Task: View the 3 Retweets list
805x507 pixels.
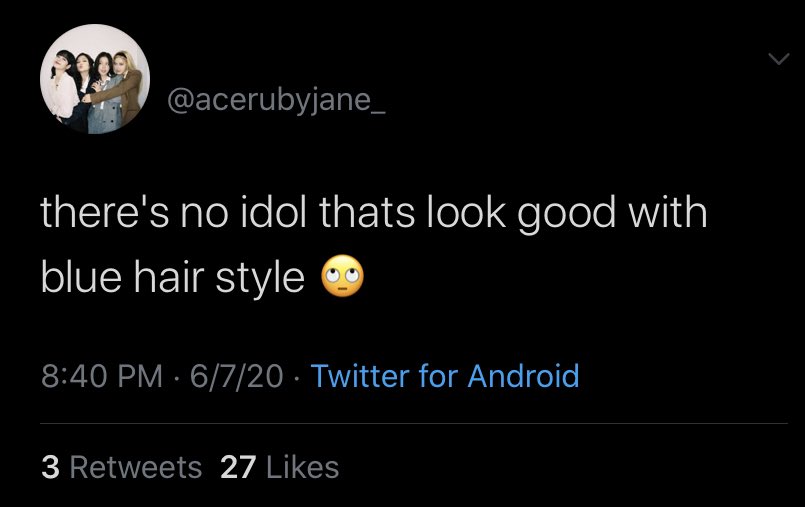Action: click(122, 467)
